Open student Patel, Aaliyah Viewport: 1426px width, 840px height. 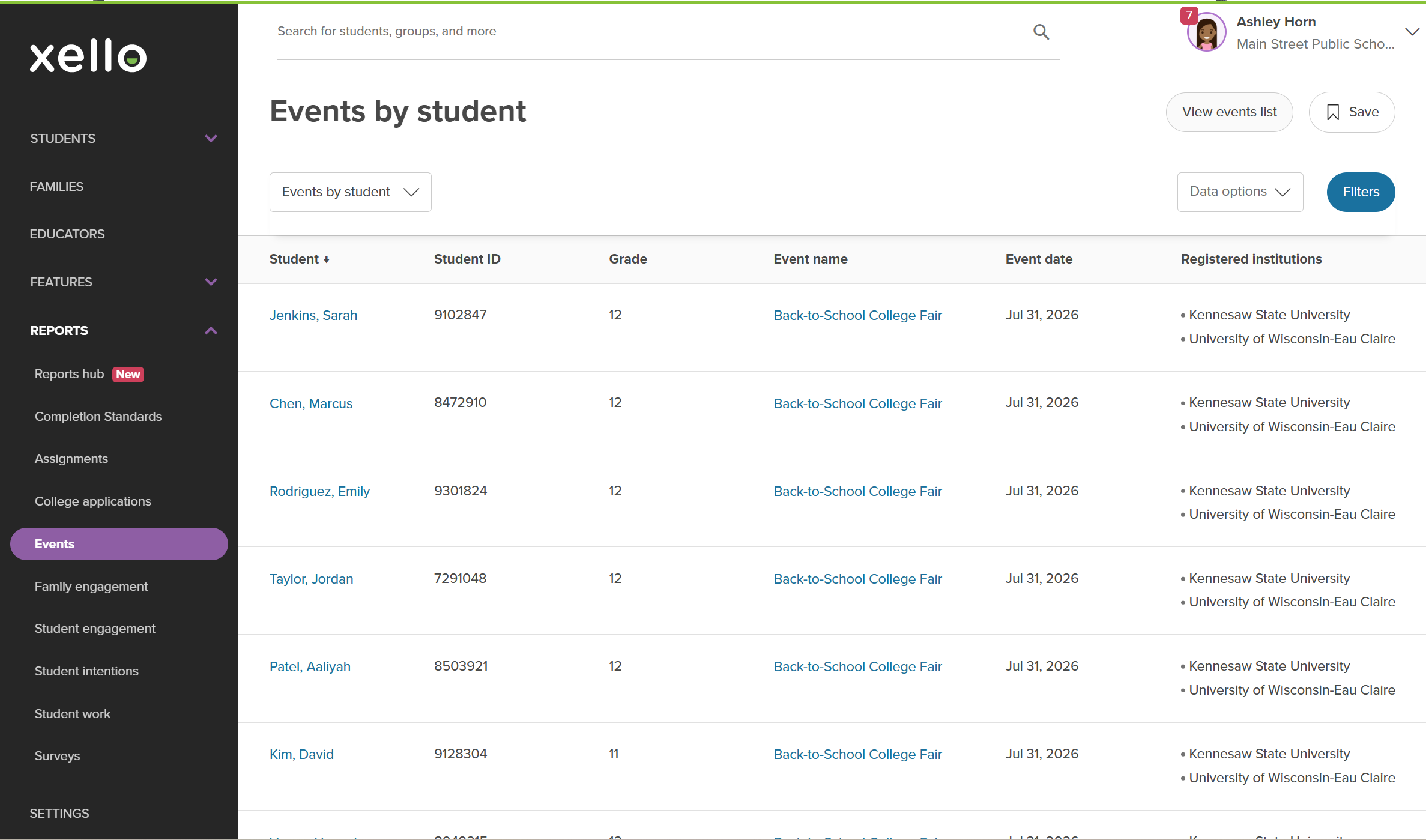pos(310,667)
